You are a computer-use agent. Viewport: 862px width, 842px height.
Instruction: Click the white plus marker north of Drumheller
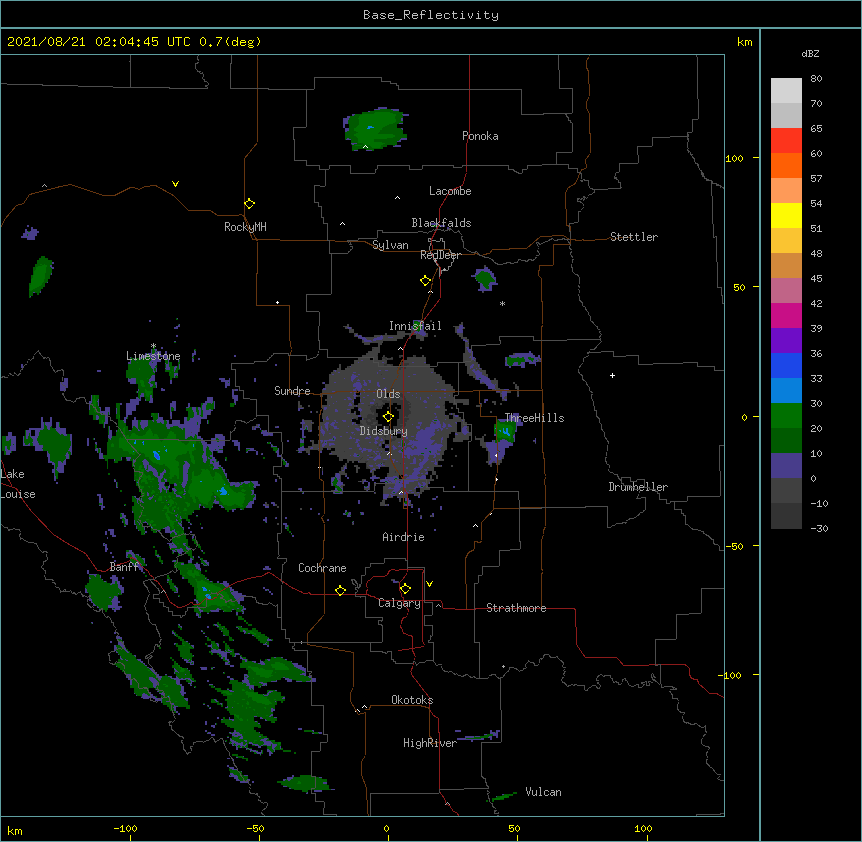coord(612,375)
